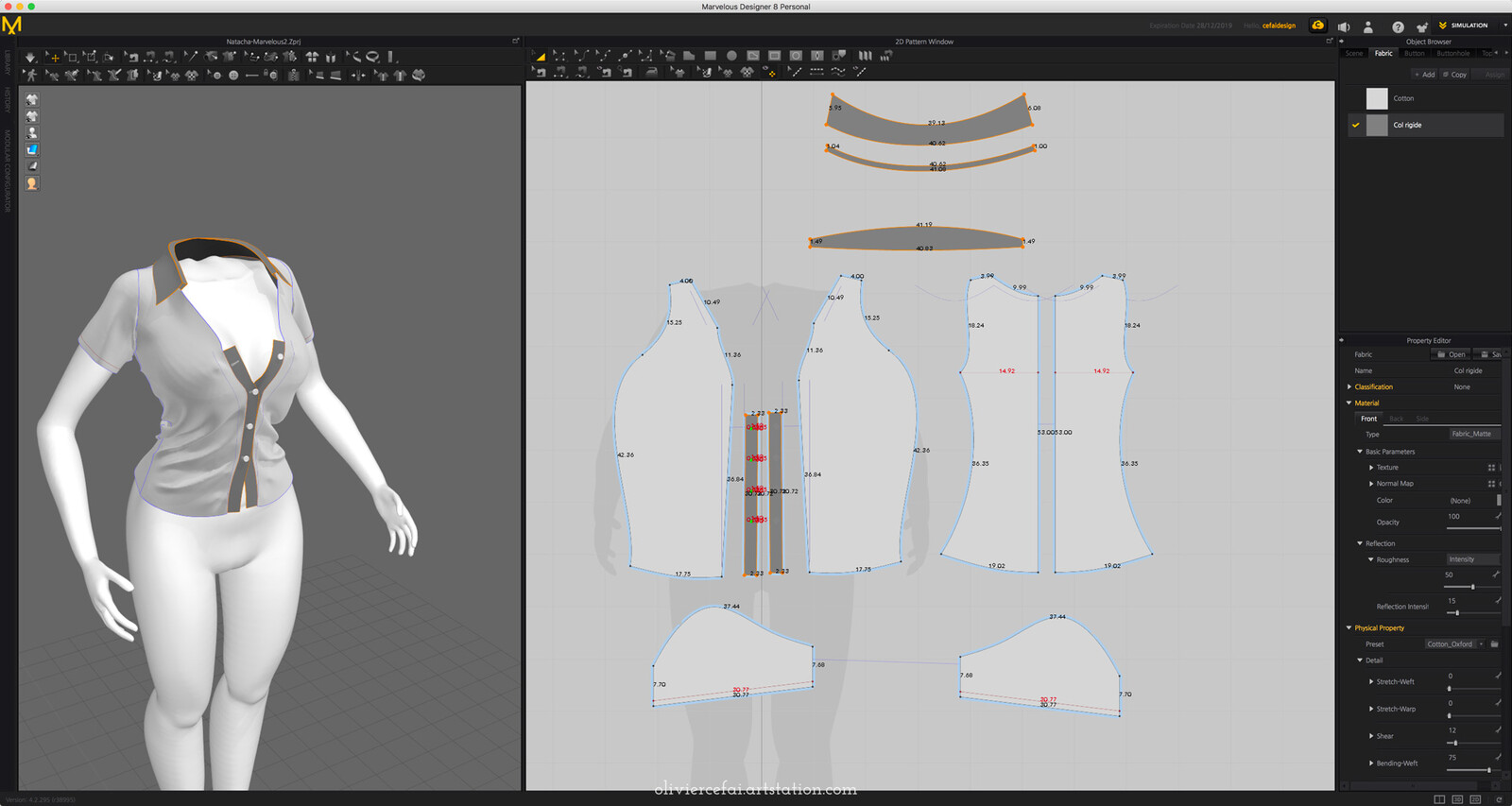Select the Edit Sewing tool in 2D toolbar
The image size is (1512, 806).
pyautogui.click(x=540, y=72)
